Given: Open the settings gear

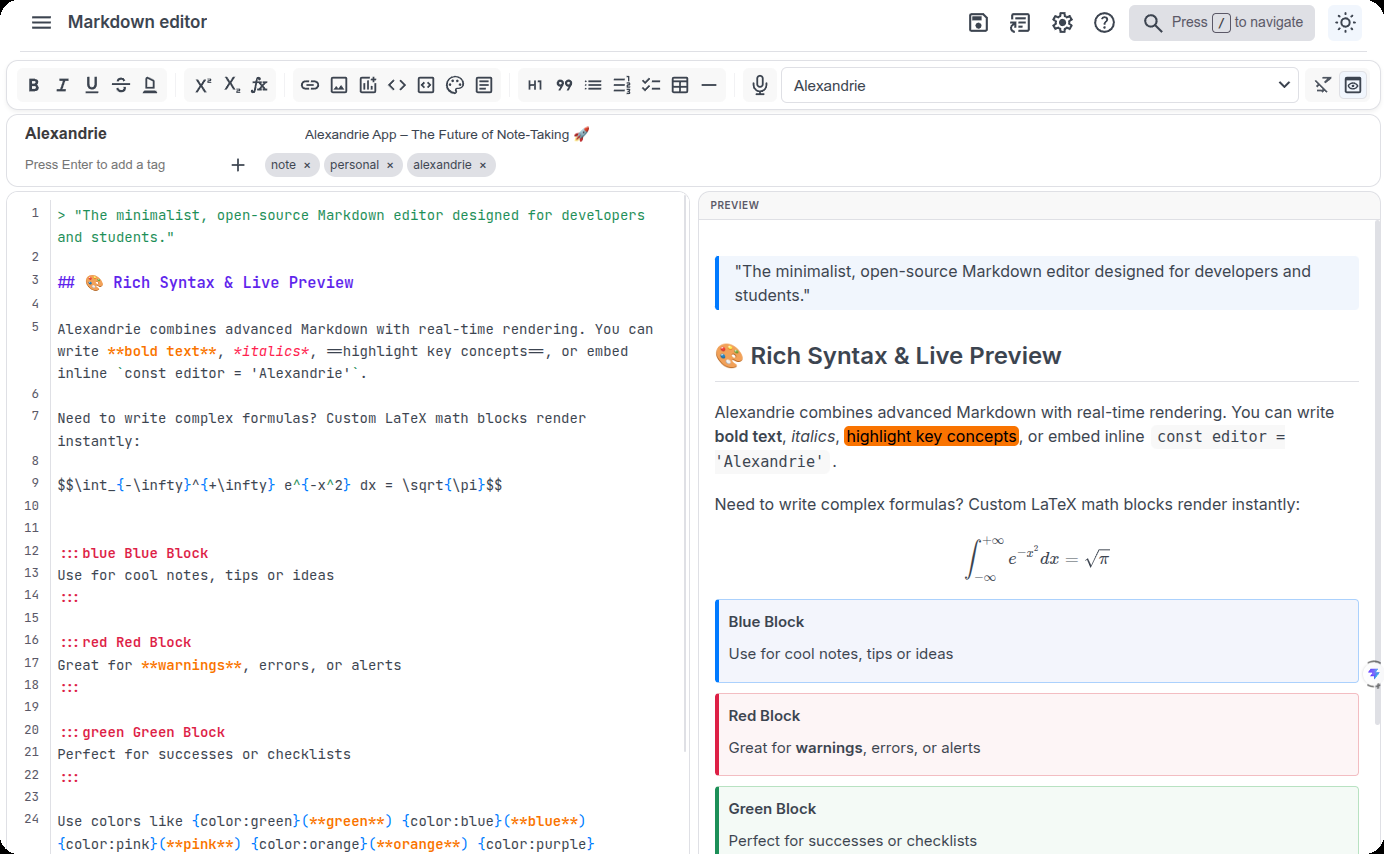Looking at the screenshot, I should [1062, 22].
